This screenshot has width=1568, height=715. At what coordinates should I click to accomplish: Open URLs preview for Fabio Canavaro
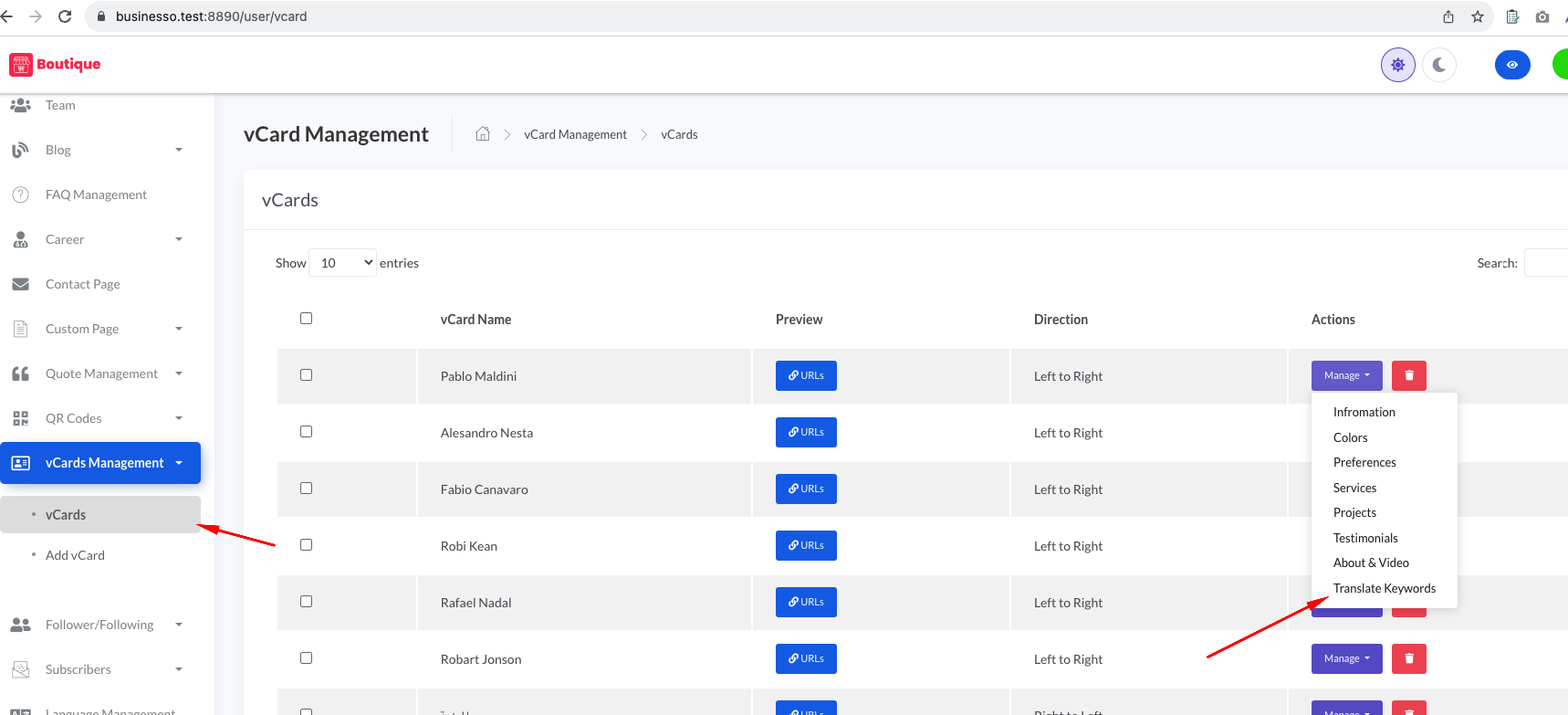(806, 489)
